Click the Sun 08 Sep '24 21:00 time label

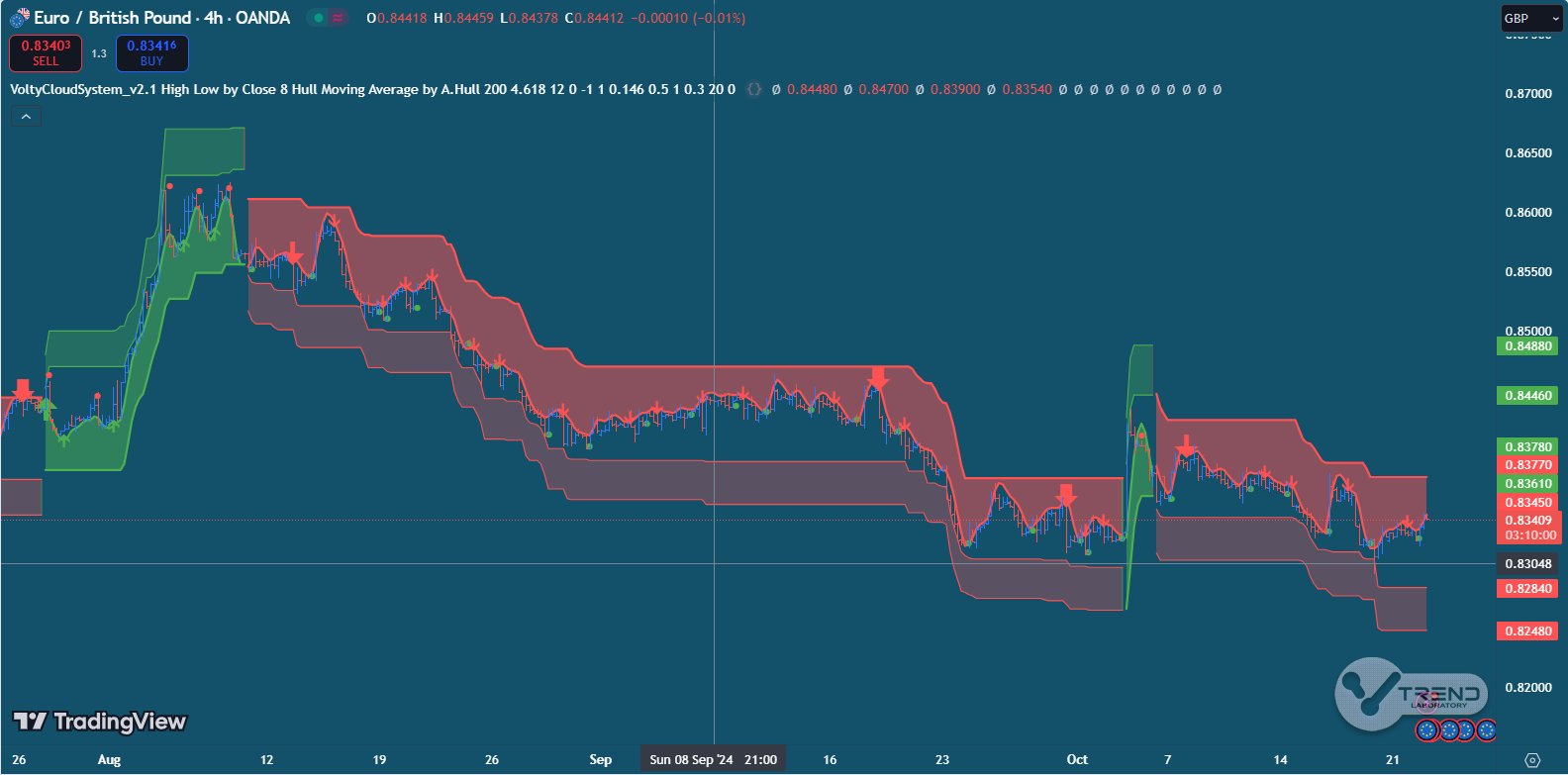[x=713, y=759]
